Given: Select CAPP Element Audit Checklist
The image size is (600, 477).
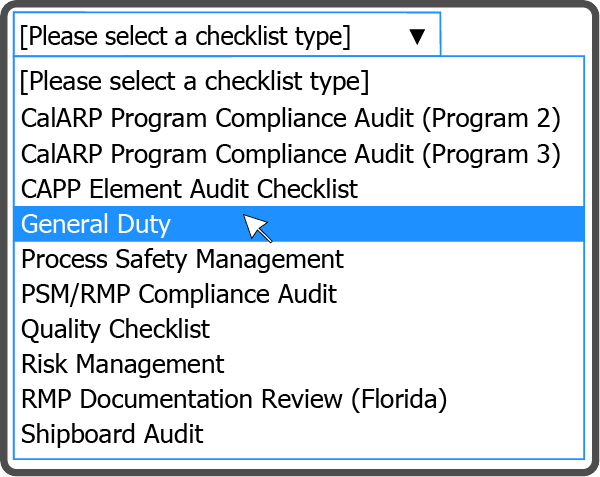Looking at the screenshot, I should (x=299, y=189).
